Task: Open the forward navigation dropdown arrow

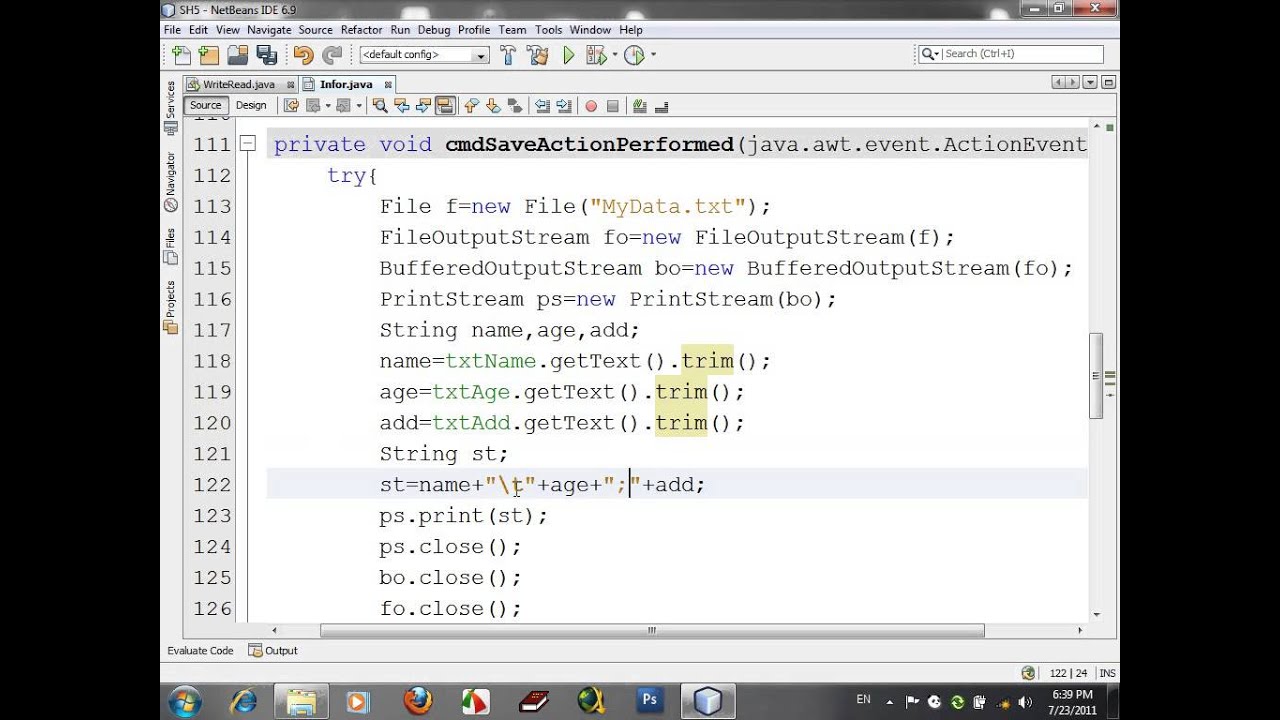Action: click(x=357, y=105)
